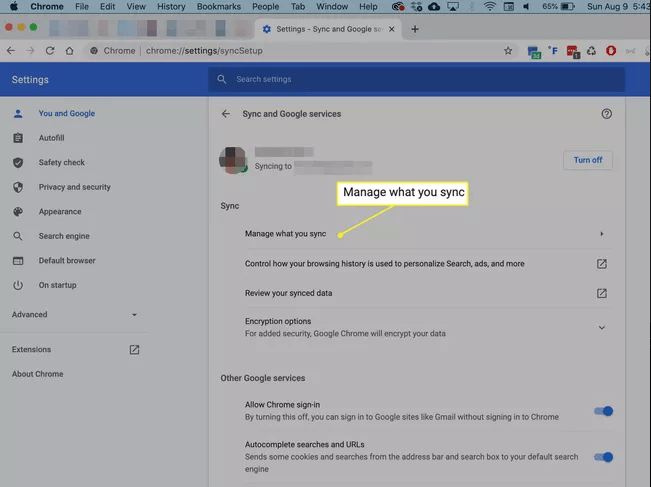Open the People menu

tap(266, 6)
